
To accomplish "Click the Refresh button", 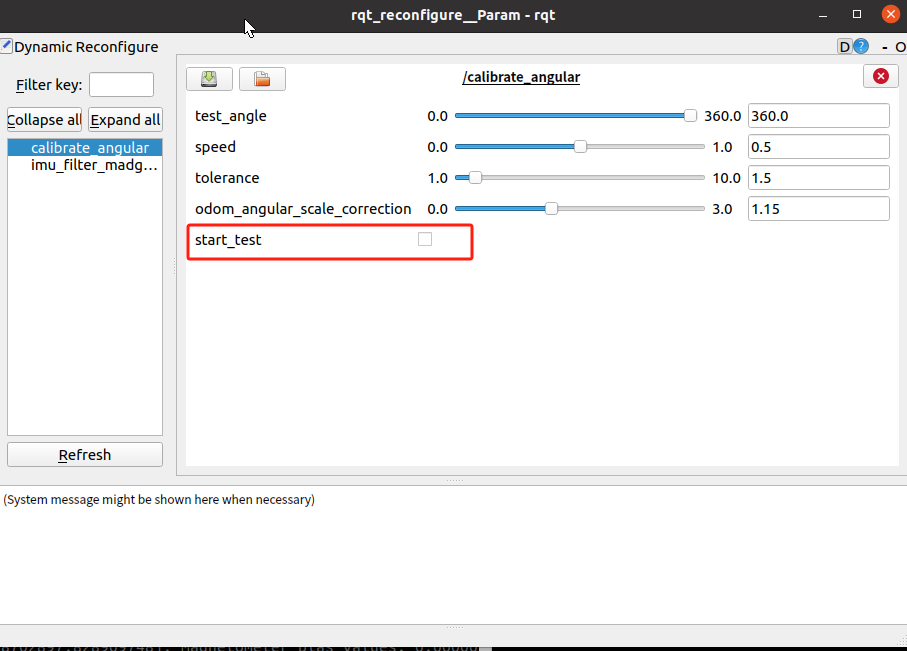I will point(85,455).
